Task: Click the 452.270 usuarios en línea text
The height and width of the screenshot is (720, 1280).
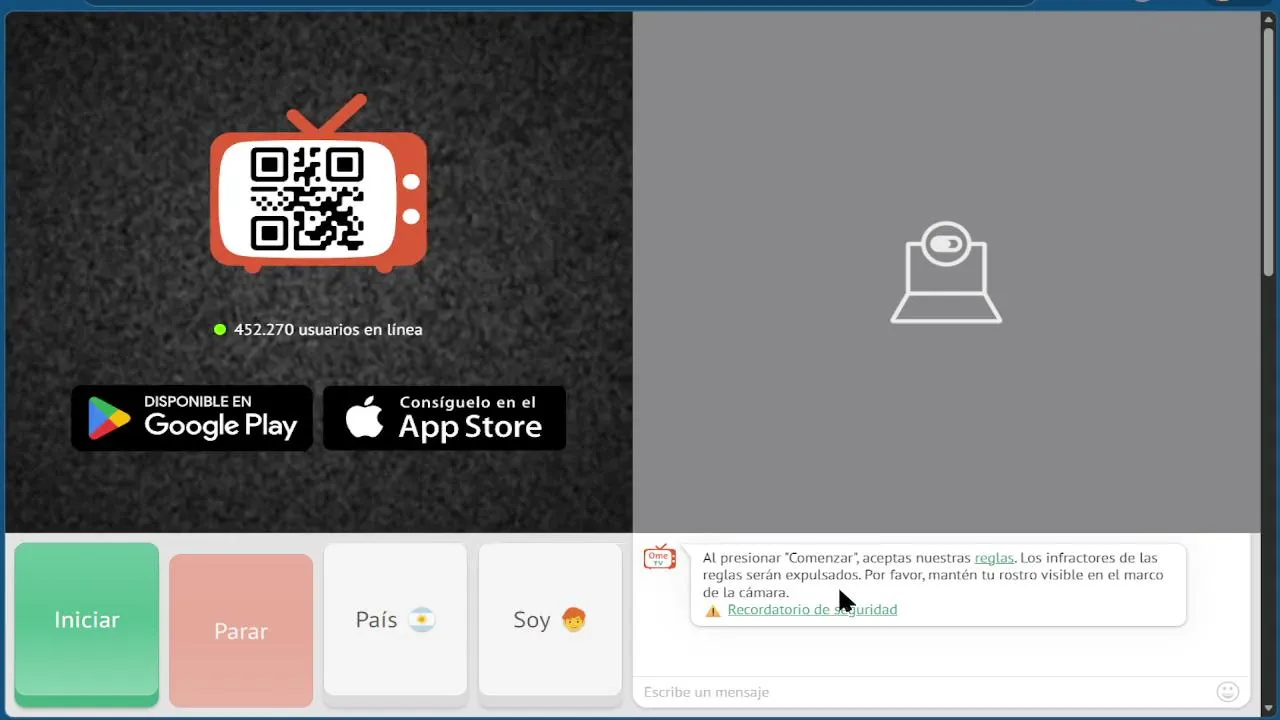Action: click(328, 330)
